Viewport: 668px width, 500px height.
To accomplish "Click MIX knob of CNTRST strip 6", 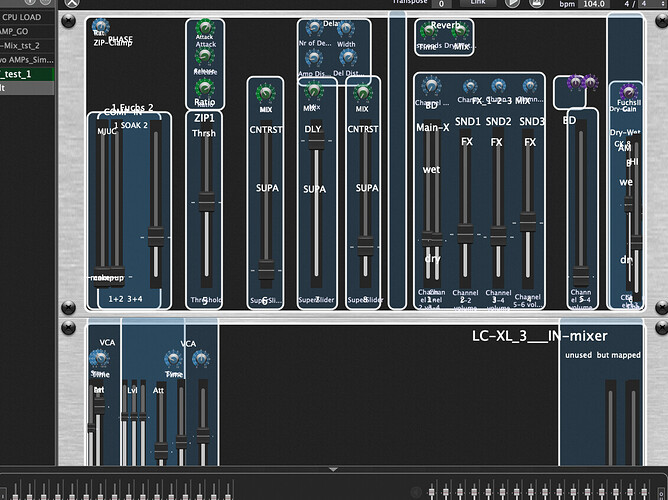I will (x=265, y=93).
